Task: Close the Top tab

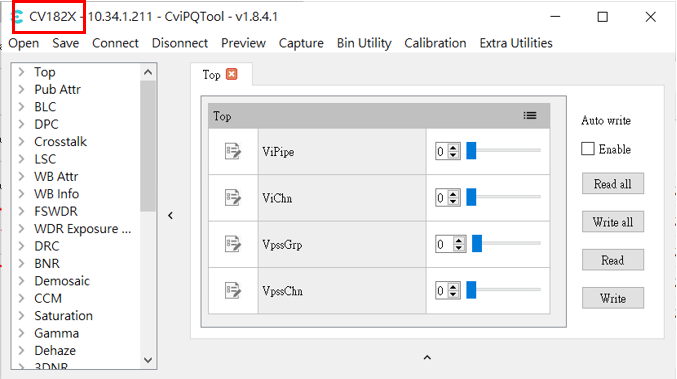Action: (x=232, y=74)
